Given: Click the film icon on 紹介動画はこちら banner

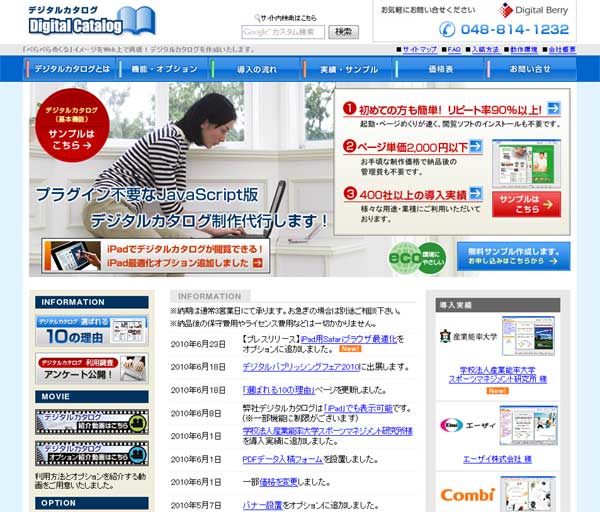Looking at the screenshot, I should [x=138, y=422].
